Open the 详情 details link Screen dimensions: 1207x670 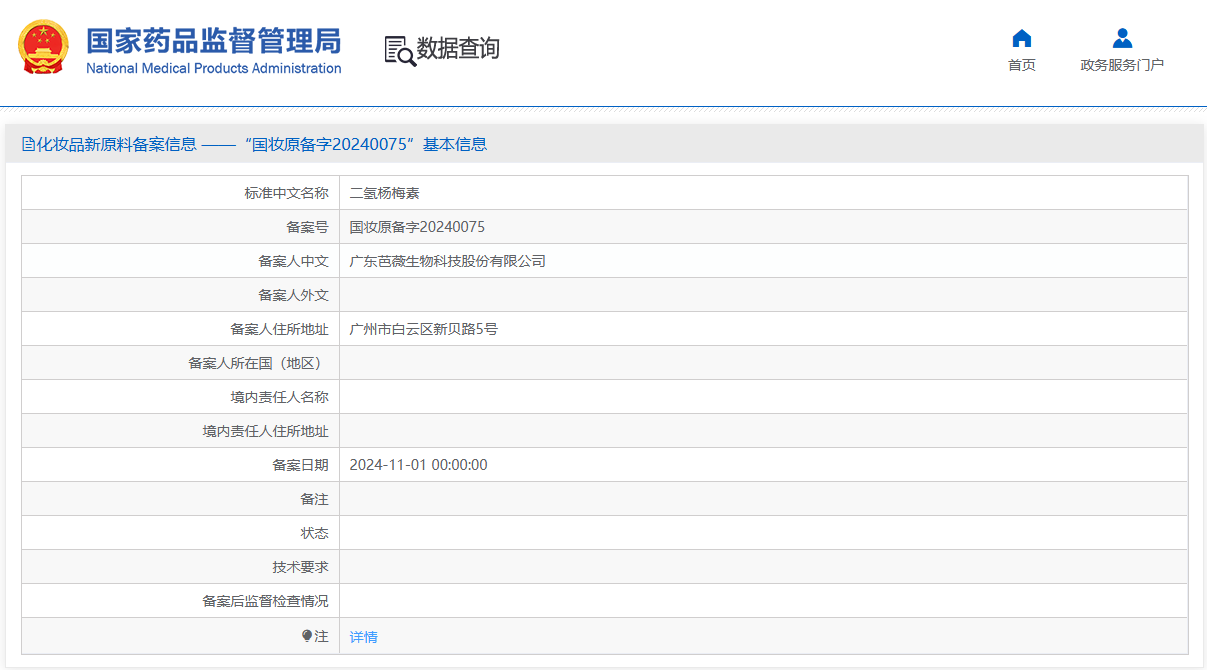(363, 637)
